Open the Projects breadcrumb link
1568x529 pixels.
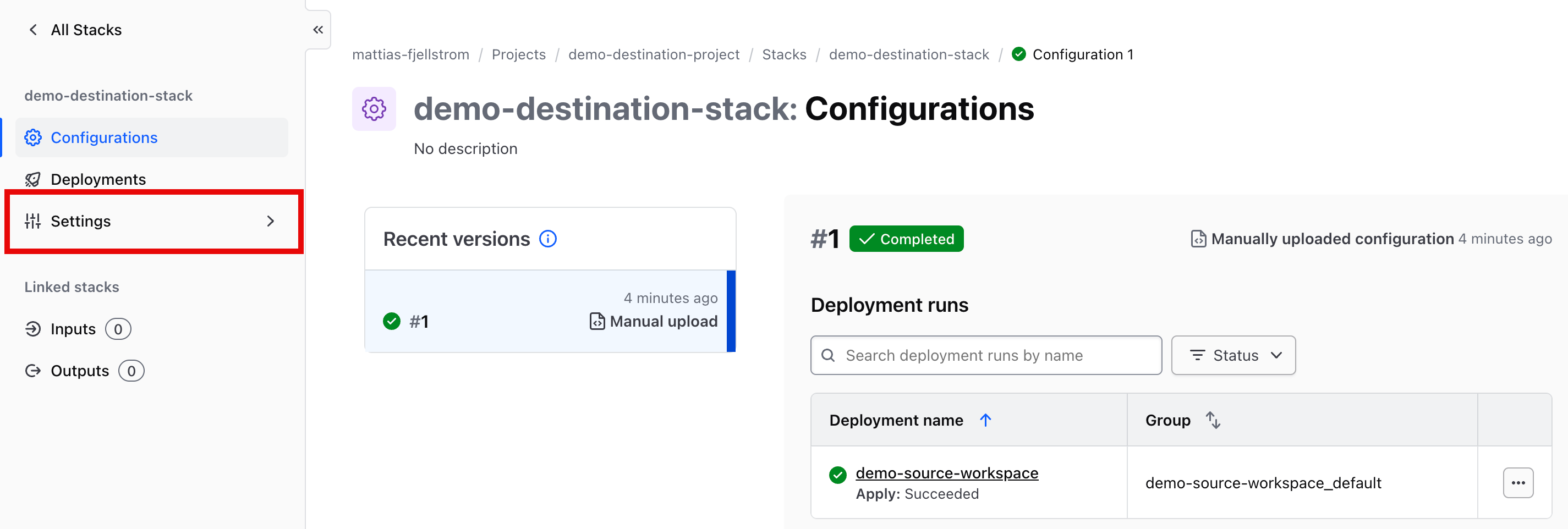[519, 54]
